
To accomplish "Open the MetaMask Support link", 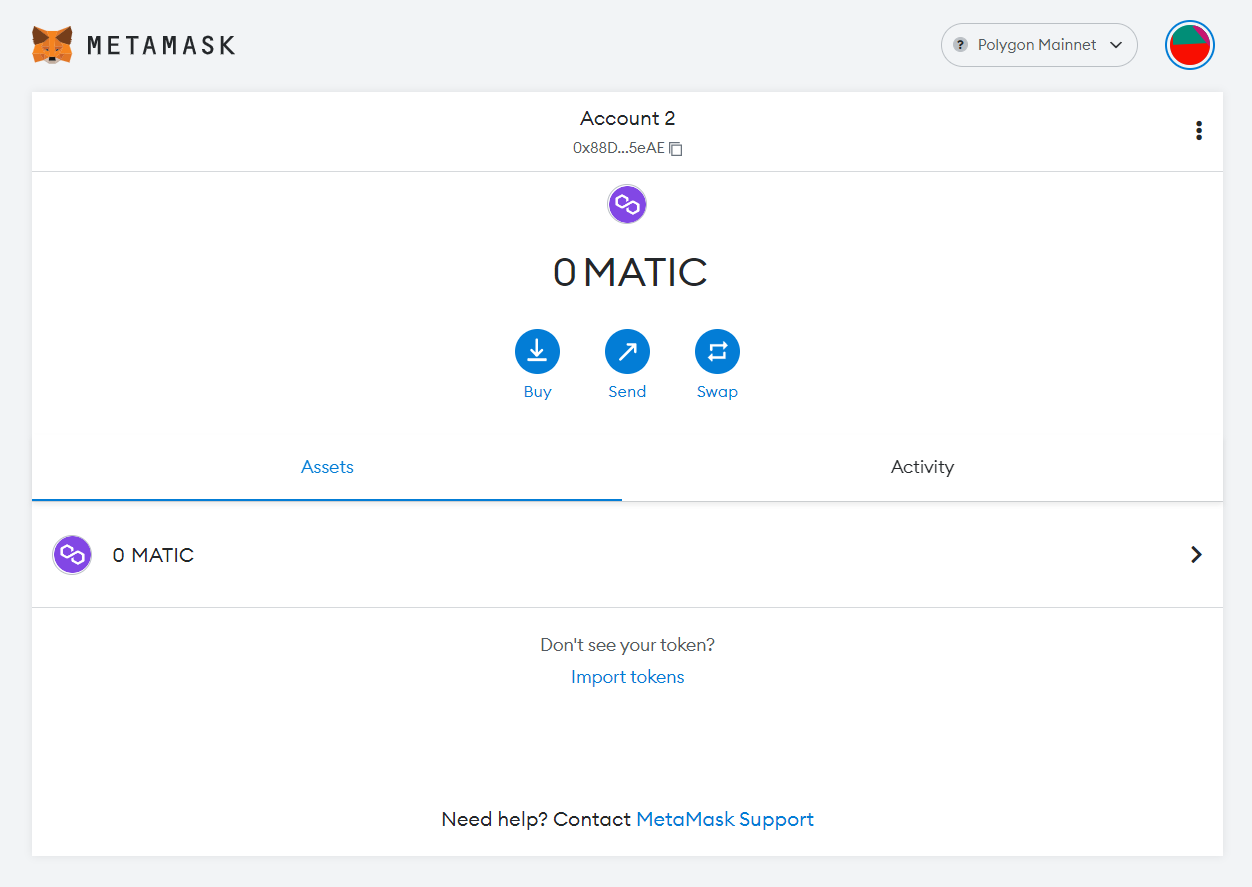I will point(725,820).
